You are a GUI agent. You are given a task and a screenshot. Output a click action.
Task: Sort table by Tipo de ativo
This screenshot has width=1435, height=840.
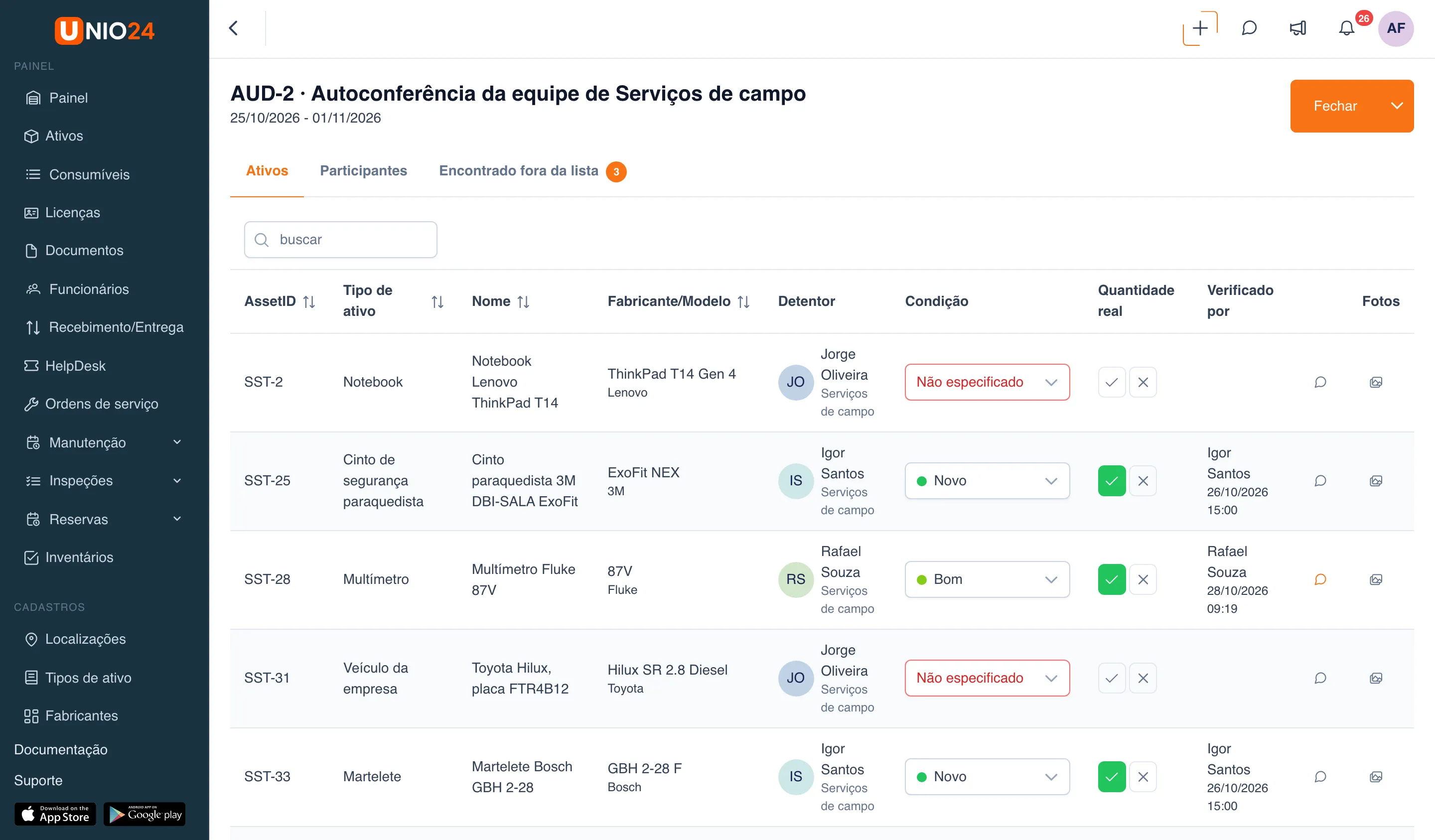pos(437,301)
